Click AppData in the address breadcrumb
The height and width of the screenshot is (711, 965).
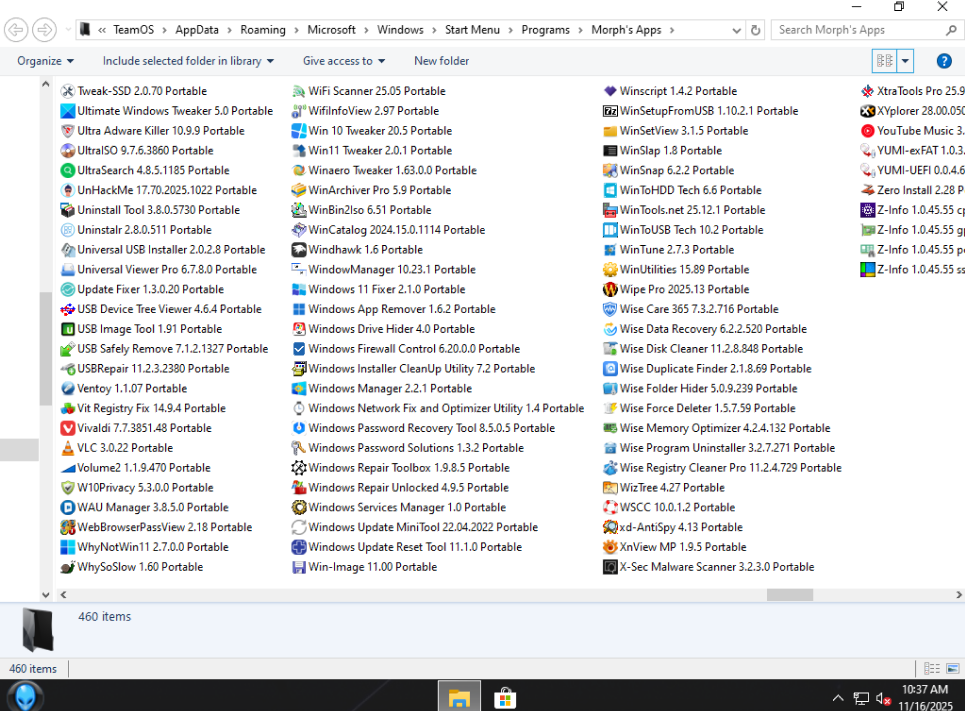click(x=197, y=30)
